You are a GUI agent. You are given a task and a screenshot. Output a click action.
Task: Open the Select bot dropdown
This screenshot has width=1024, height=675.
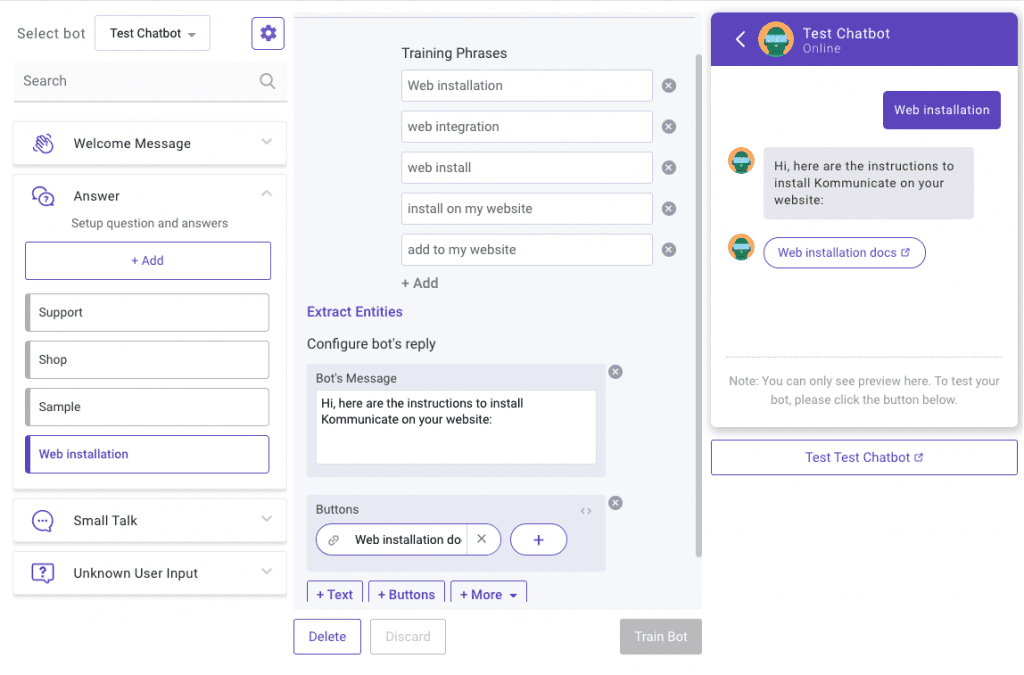tap(152, 33)
